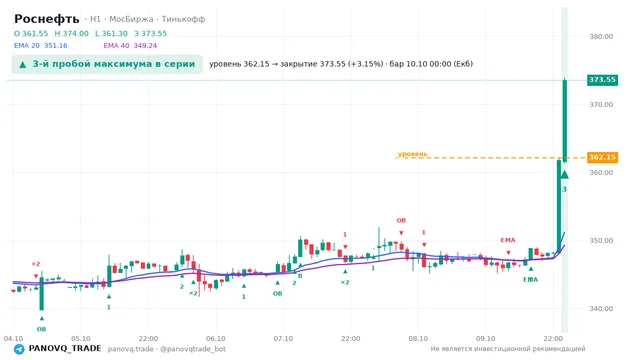The width and height of the screenshot is (640, 360).
Task: Click the blue 'EMA 20 351.16' legend
Action: coord(41,46)
